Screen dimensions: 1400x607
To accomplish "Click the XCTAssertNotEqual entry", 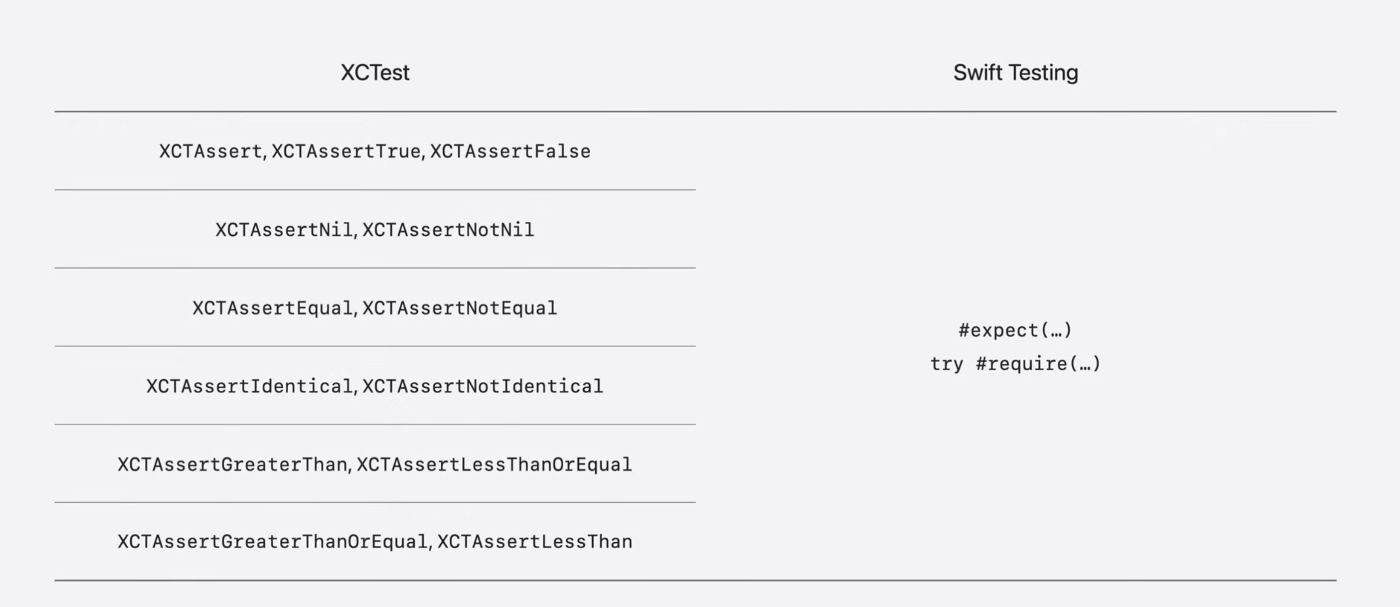I will click(459, 308).
